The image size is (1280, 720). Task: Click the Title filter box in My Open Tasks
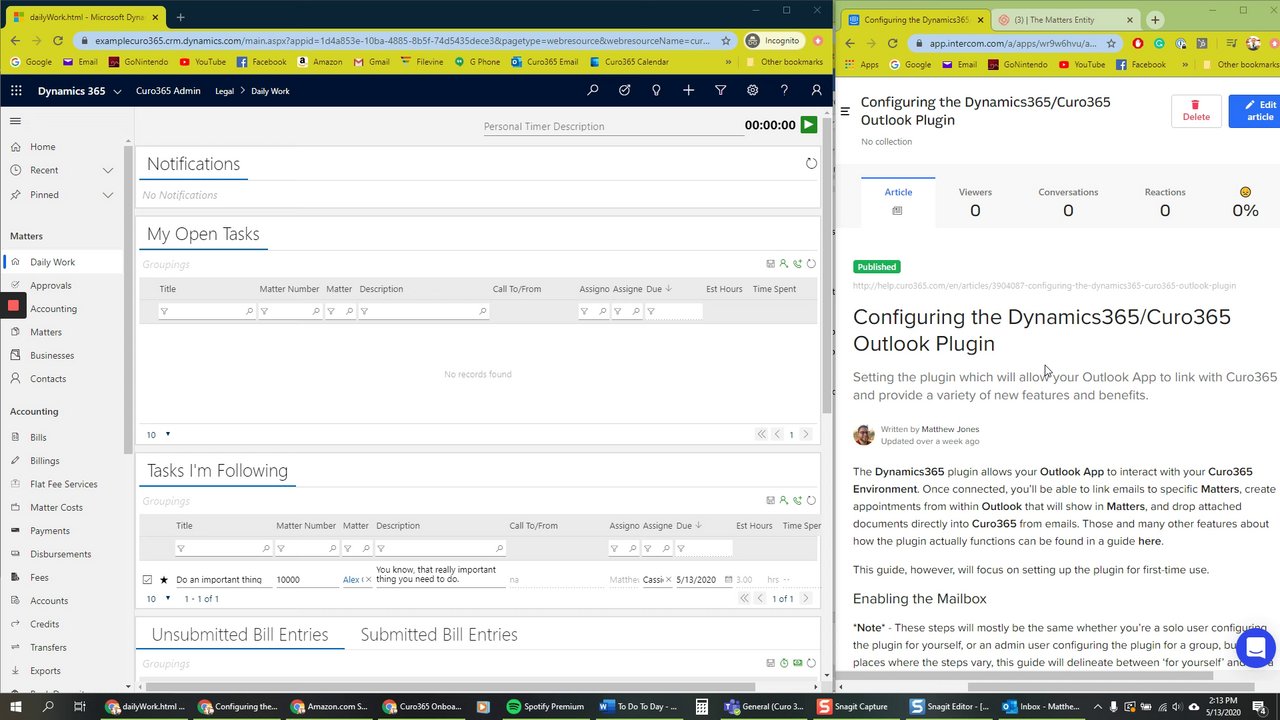[207, 311]
